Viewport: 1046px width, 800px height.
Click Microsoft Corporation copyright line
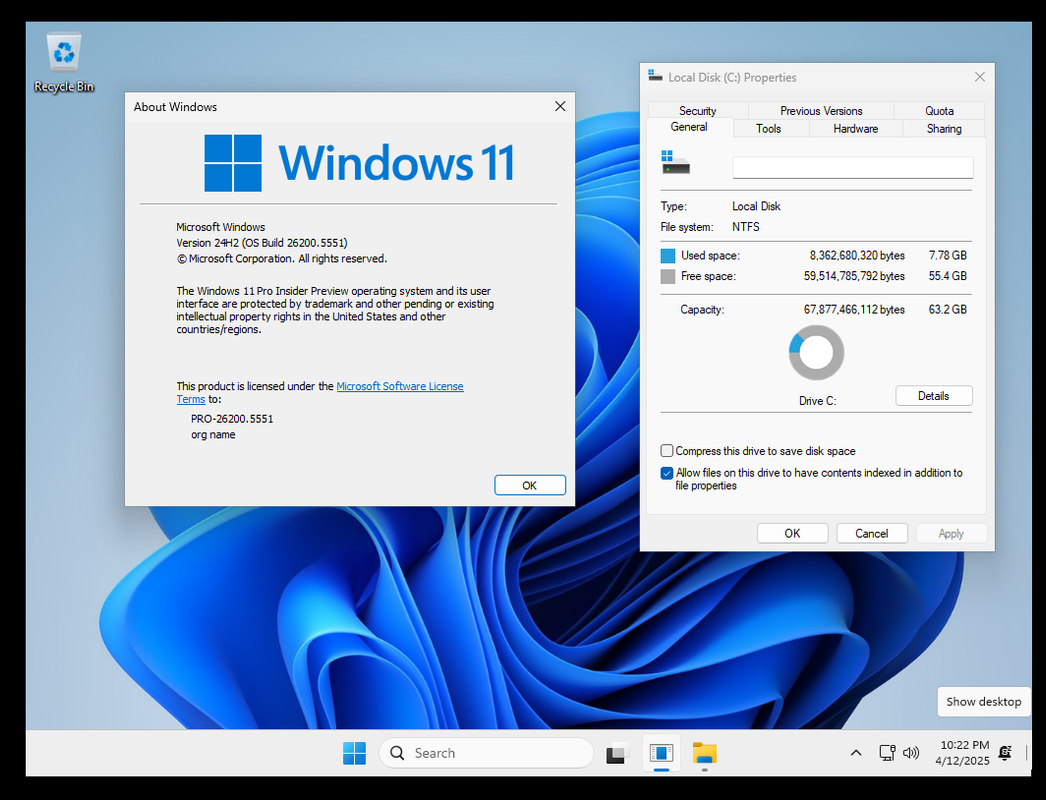tap(282, 259)
